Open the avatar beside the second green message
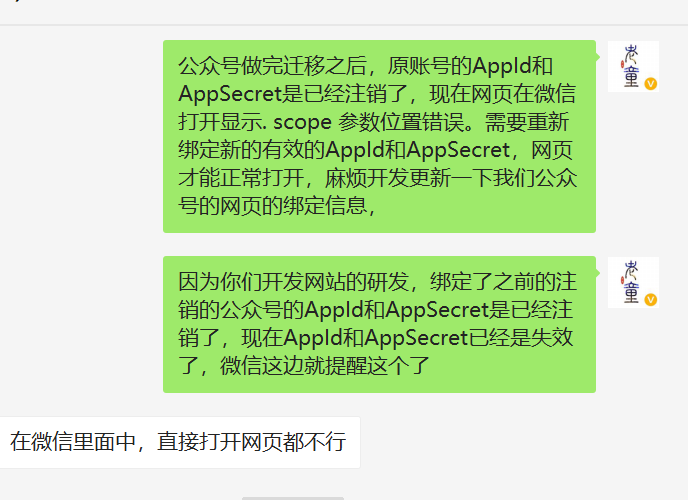 tap(633, 282)
